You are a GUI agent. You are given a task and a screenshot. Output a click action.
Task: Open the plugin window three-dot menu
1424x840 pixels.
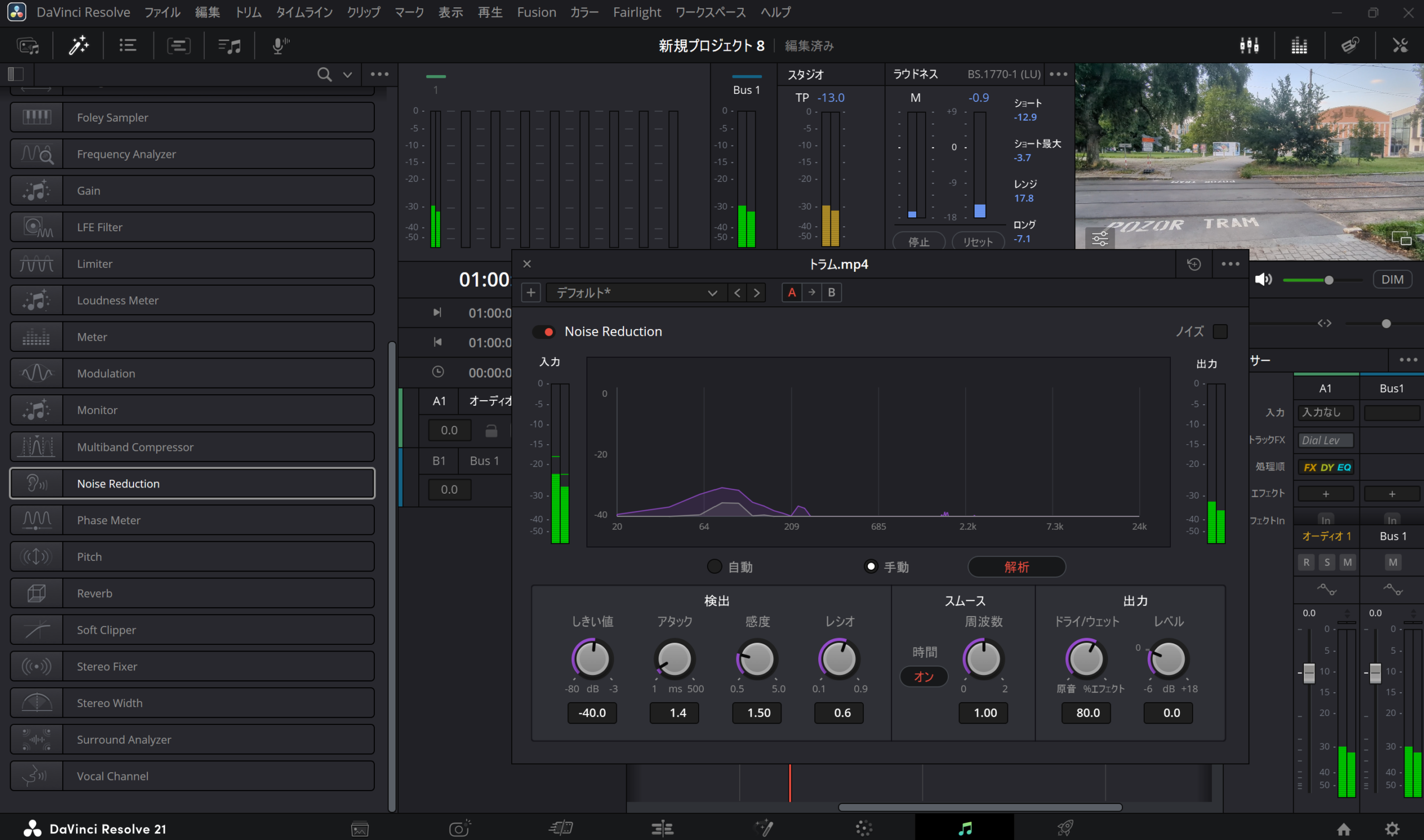pos(1230,264)
